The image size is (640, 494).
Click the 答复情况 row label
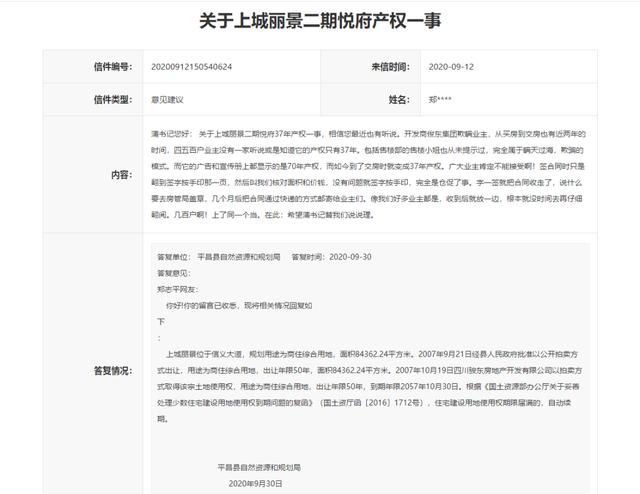coord(112,370)
